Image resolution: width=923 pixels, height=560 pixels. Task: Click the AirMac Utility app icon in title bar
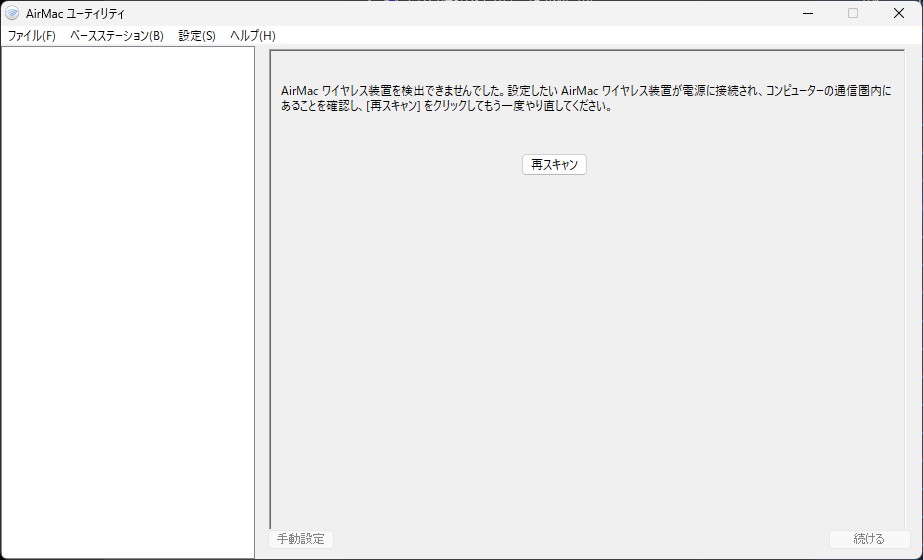(12, 13)
